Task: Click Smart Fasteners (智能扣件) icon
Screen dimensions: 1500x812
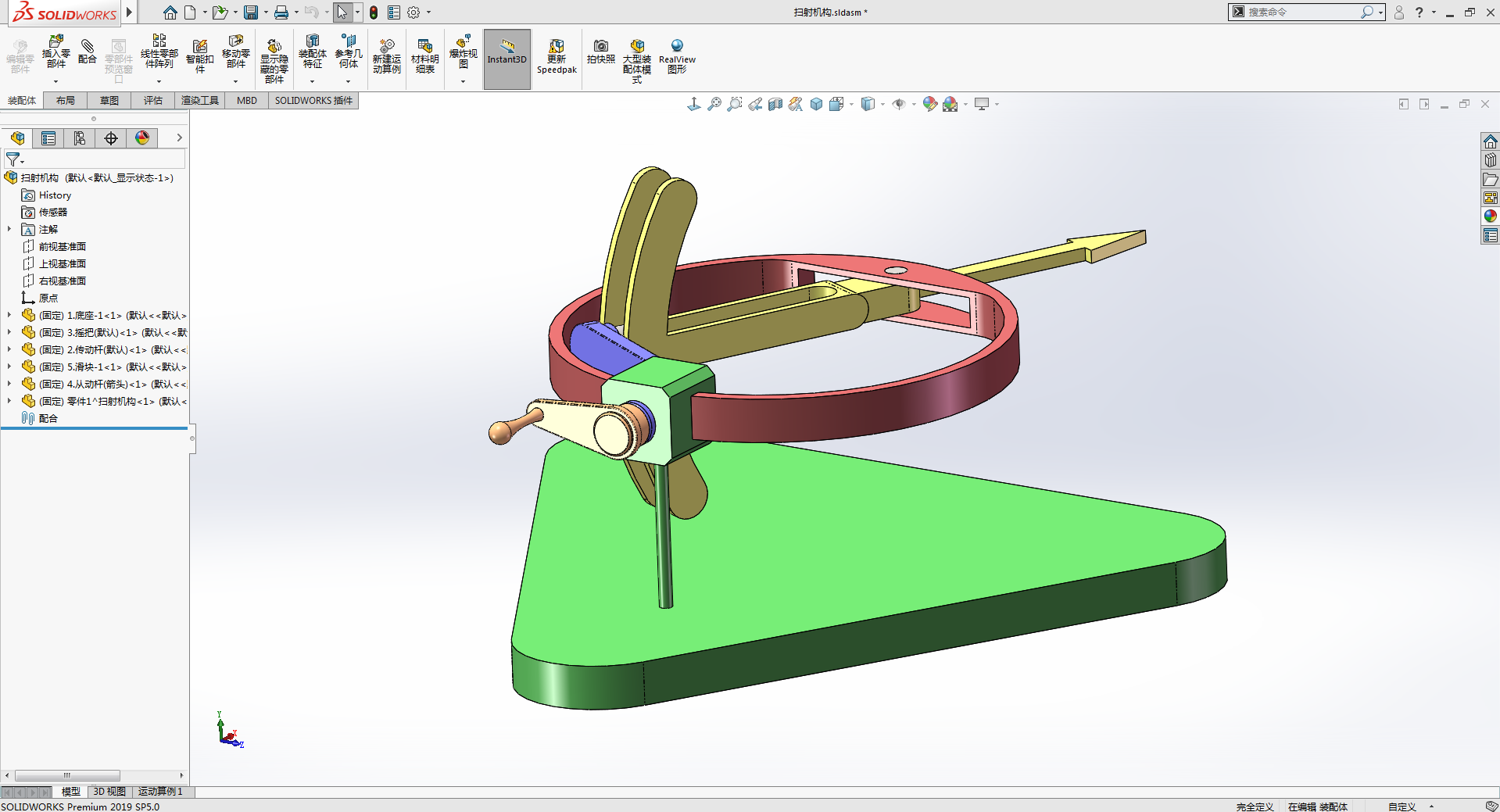Action: point(199,56)
